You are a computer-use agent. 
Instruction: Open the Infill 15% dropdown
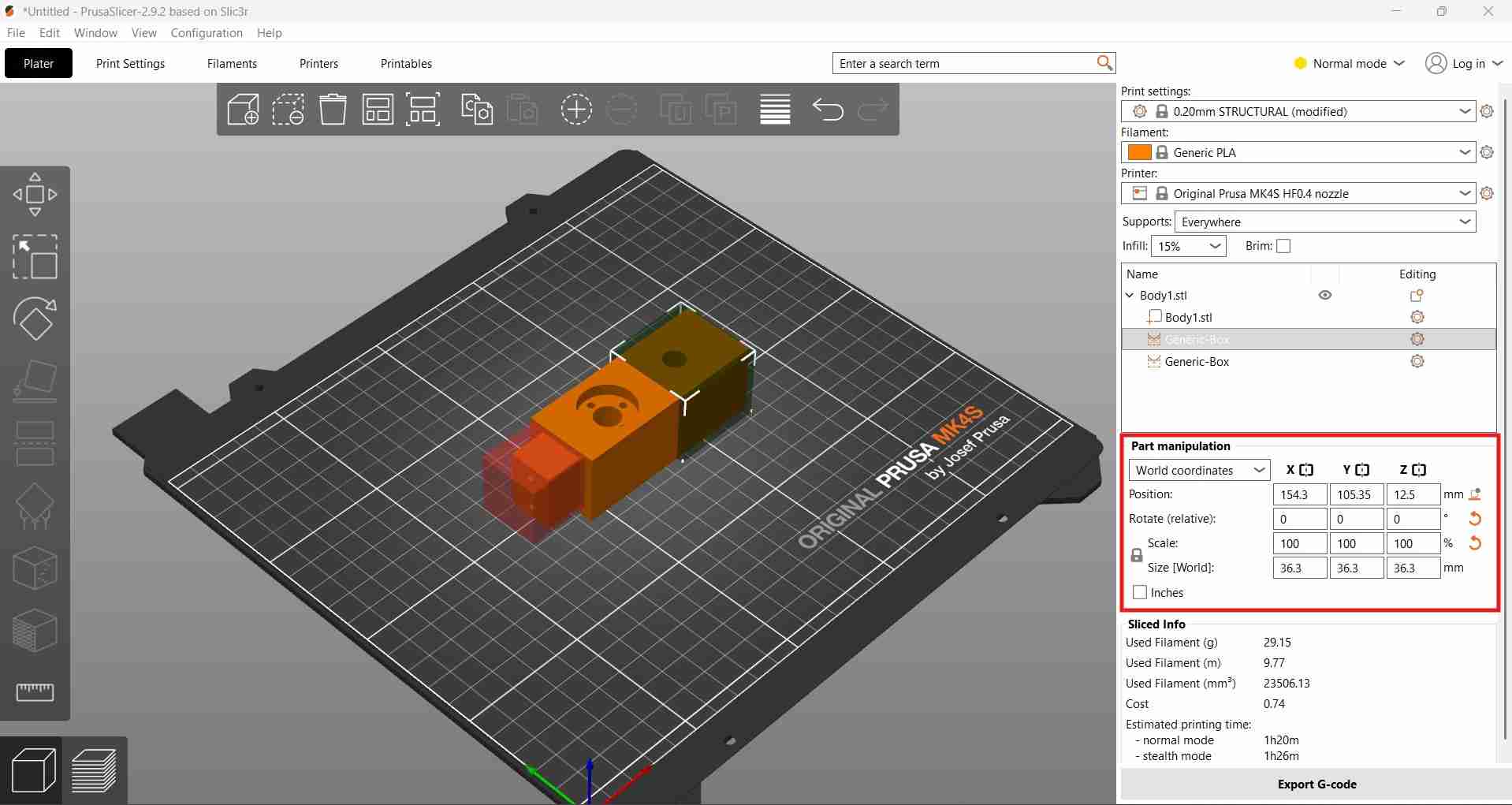(1189, 246)
